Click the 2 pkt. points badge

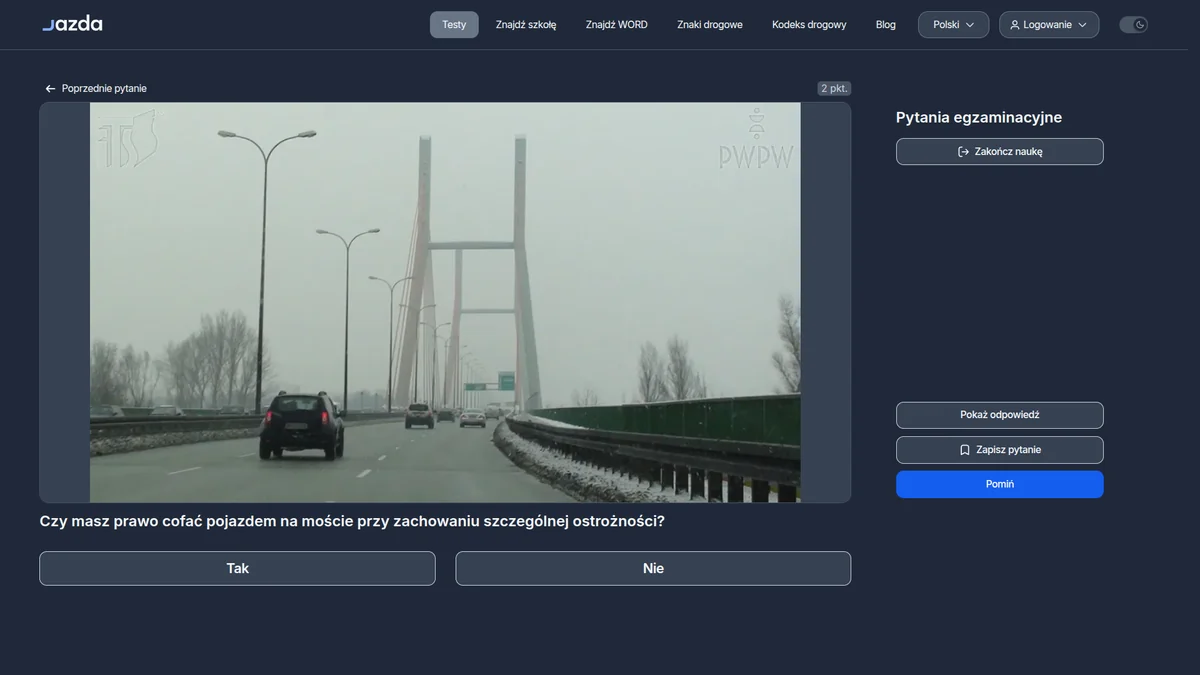(x=834, y=89)
